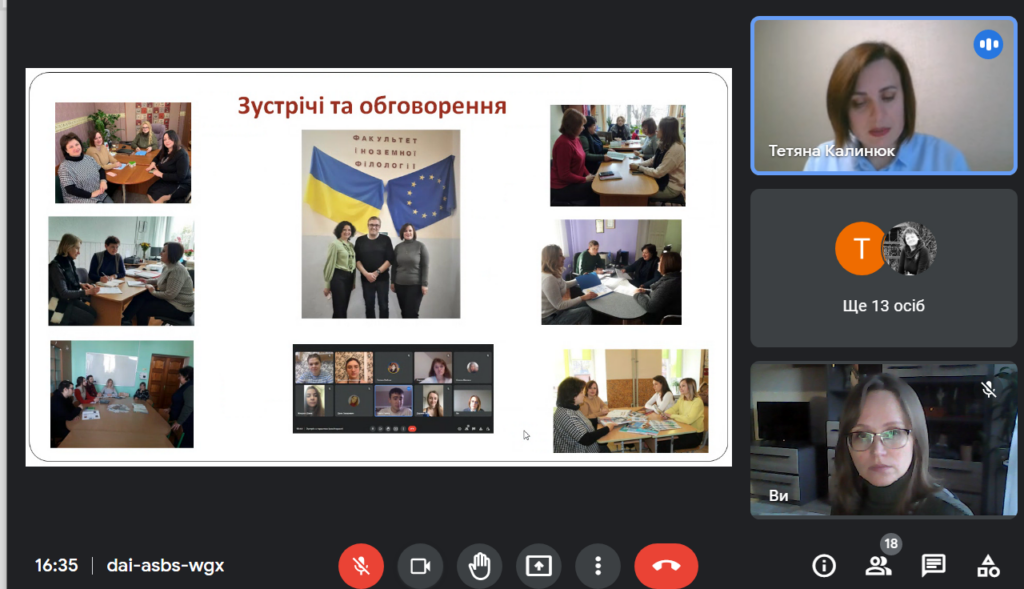Open the activities shapes icon
This screenshot has width=1024, height=589.
point(988,566)
